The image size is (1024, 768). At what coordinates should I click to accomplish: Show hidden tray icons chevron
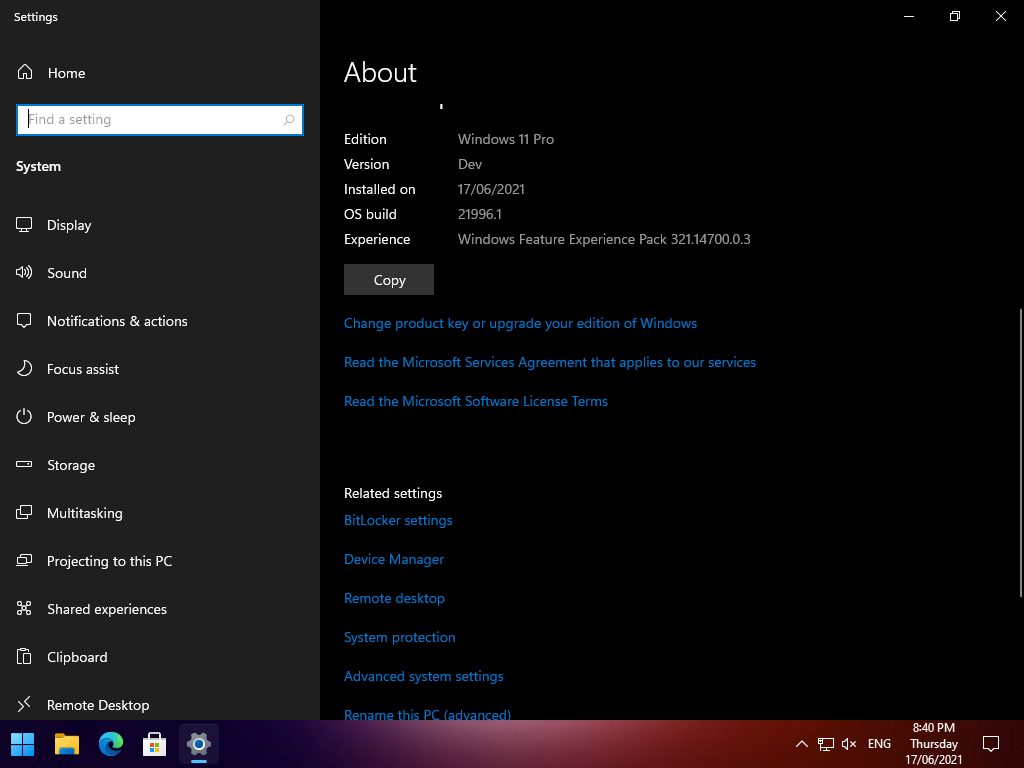click(802, 744)
